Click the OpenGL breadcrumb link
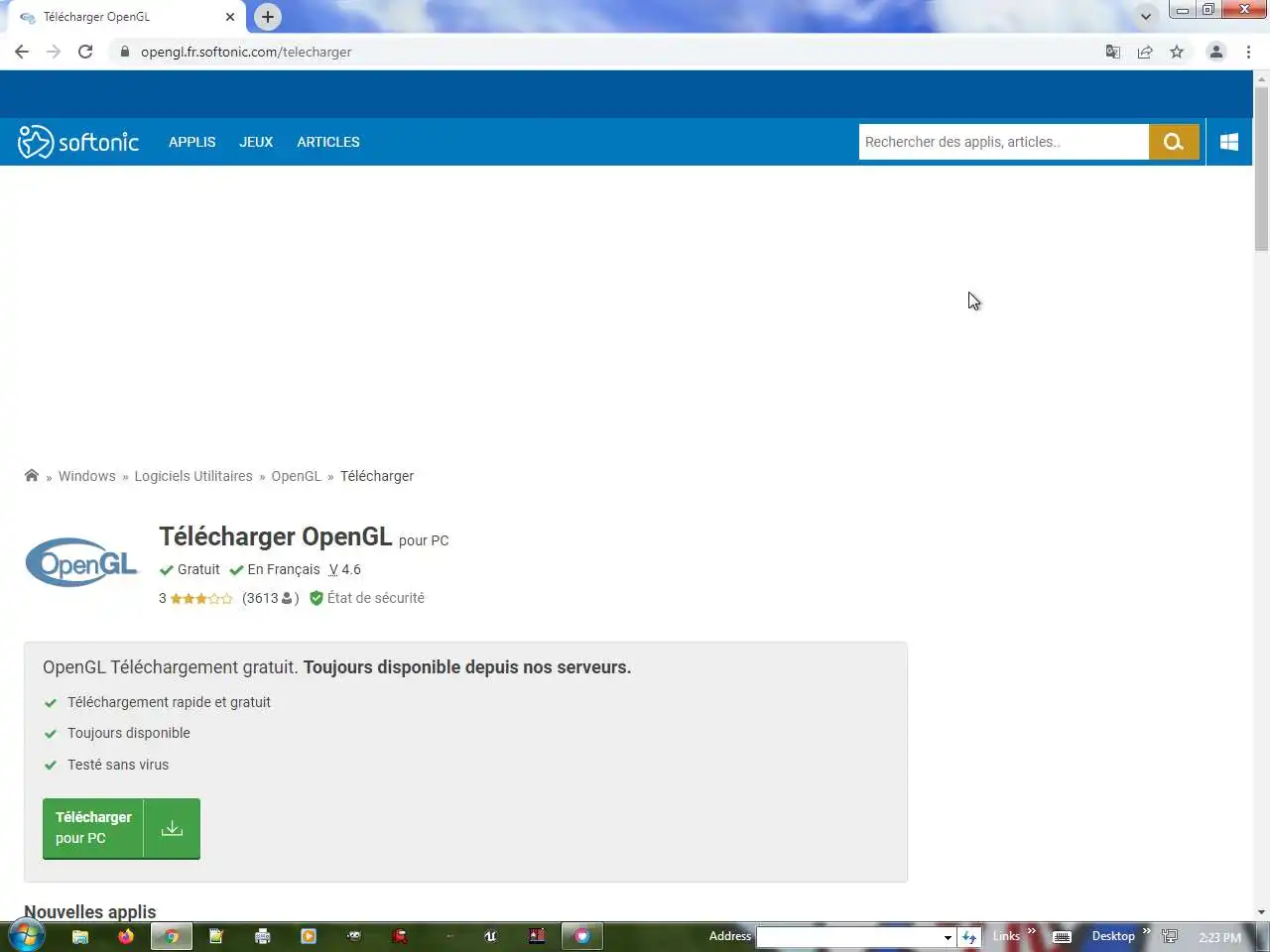Screen dimensions: 1270x952 [x=297, y=476]
